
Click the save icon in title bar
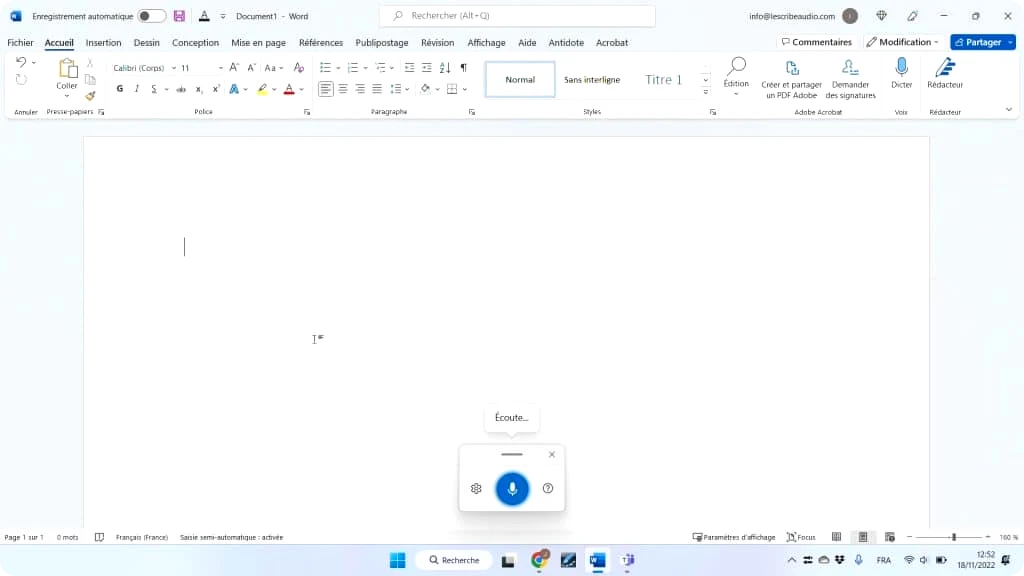pos(179,16)
